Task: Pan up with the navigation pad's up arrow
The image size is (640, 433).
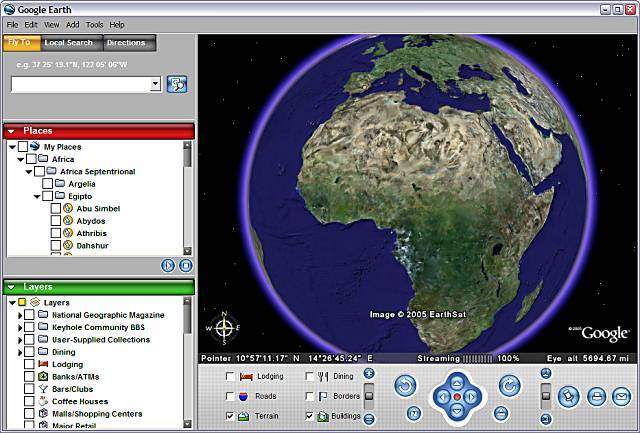Action: pyautogui.click(x=457, y=383)
